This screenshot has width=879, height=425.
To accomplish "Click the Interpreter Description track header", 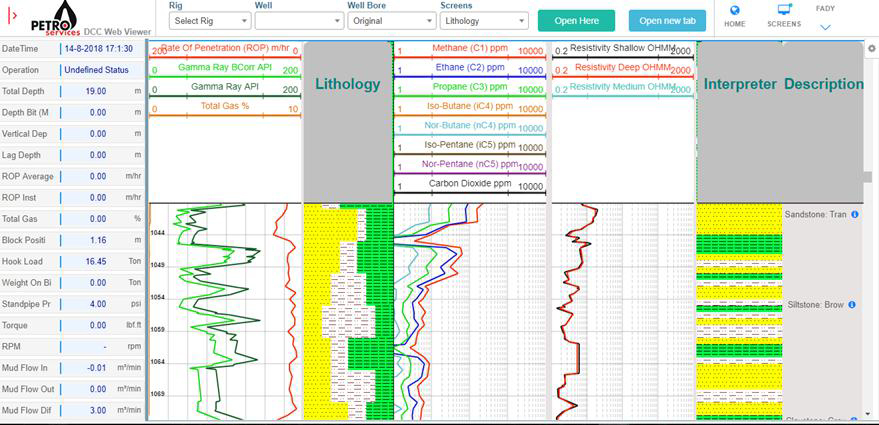I will [x=782, y=85].
